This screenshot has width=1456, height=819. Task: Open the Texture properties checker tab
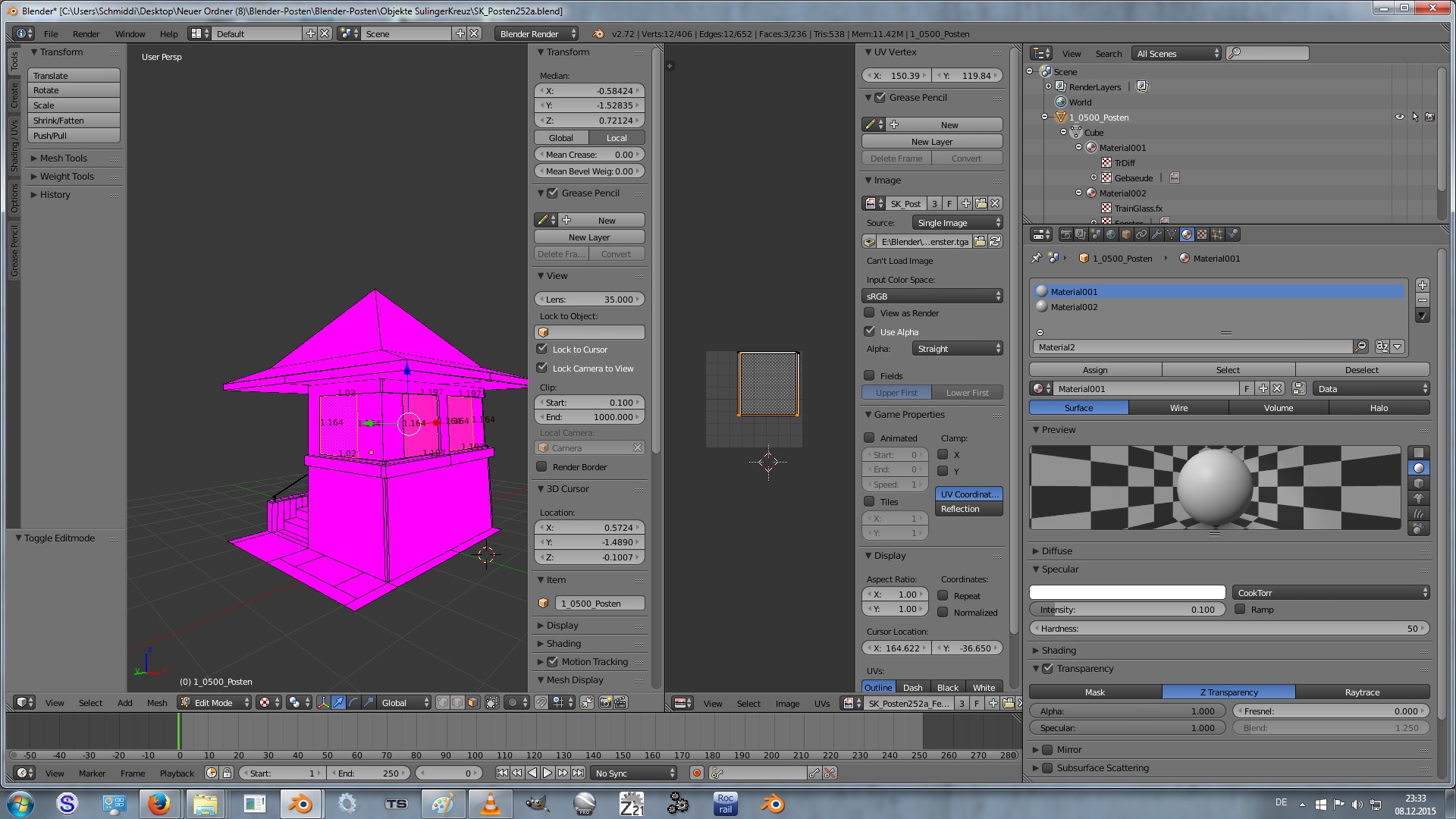(x=1202, y=234)
